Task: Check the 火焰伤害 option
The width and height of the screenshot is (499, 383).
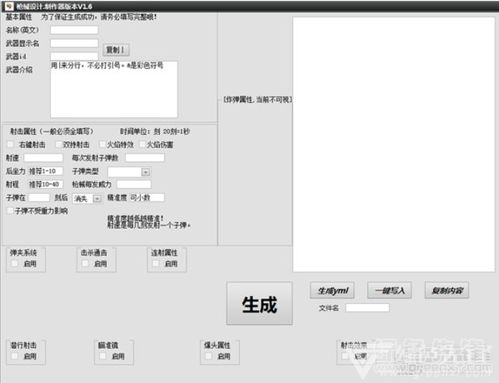Action: coord(143,144)
